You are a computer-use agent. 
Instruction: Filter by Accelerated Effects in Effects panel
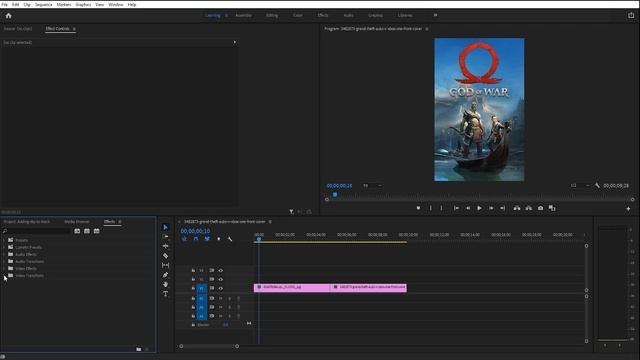77,231
